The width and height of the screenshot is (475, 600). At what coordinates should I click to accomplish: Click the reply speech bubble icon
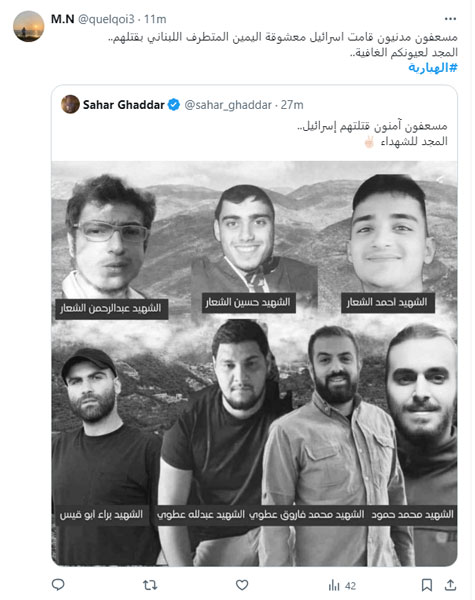click(x=58, y=585)
